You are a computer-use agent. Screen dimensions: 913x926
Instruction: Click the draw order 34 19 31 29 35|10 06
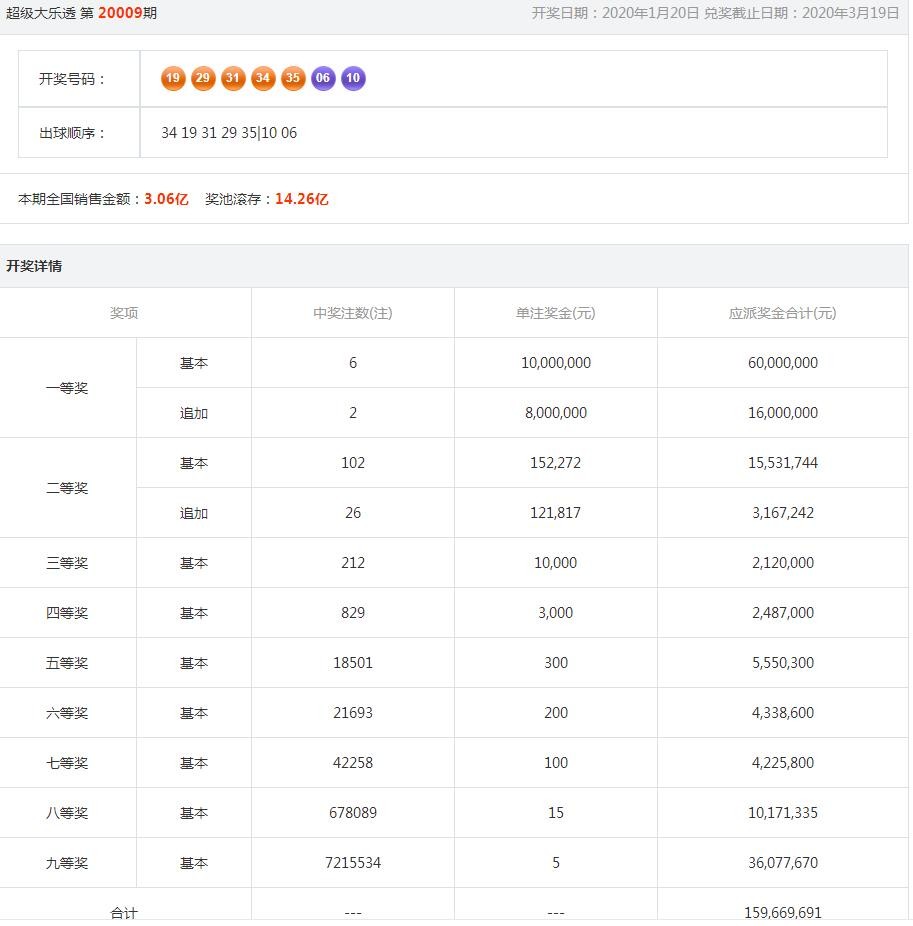click(x=229, y=133)
